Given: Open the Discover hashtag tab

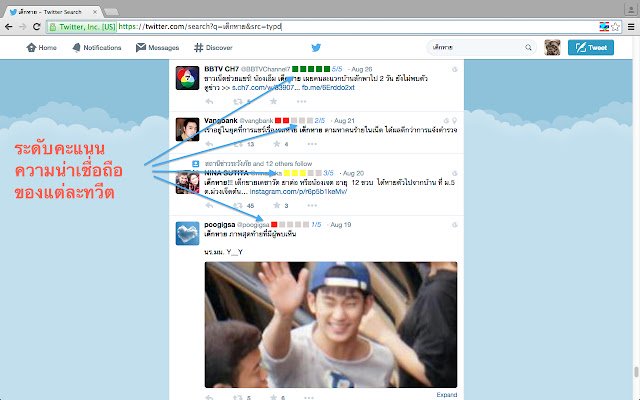Looking at the screenshot, I should [213, 48].
